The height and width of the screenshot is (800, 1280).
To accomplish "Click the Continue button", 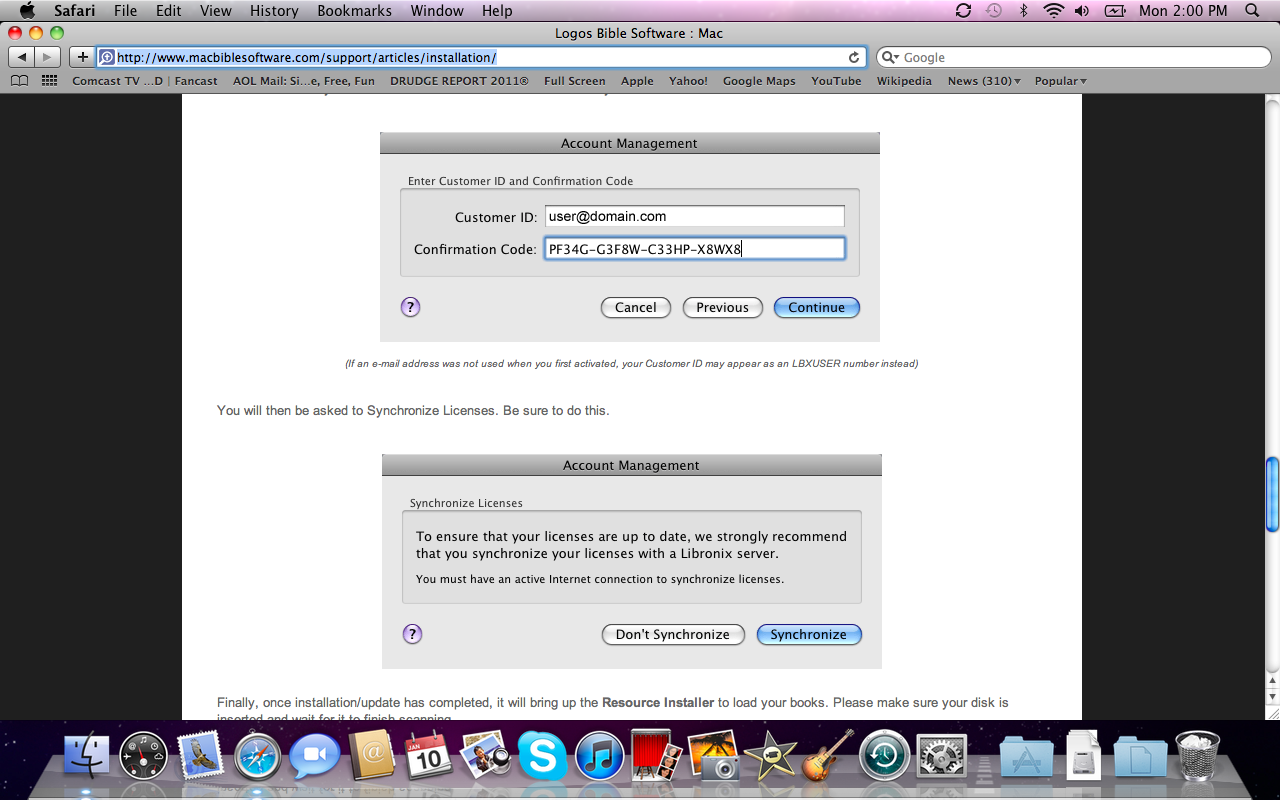I will point(817,307).
